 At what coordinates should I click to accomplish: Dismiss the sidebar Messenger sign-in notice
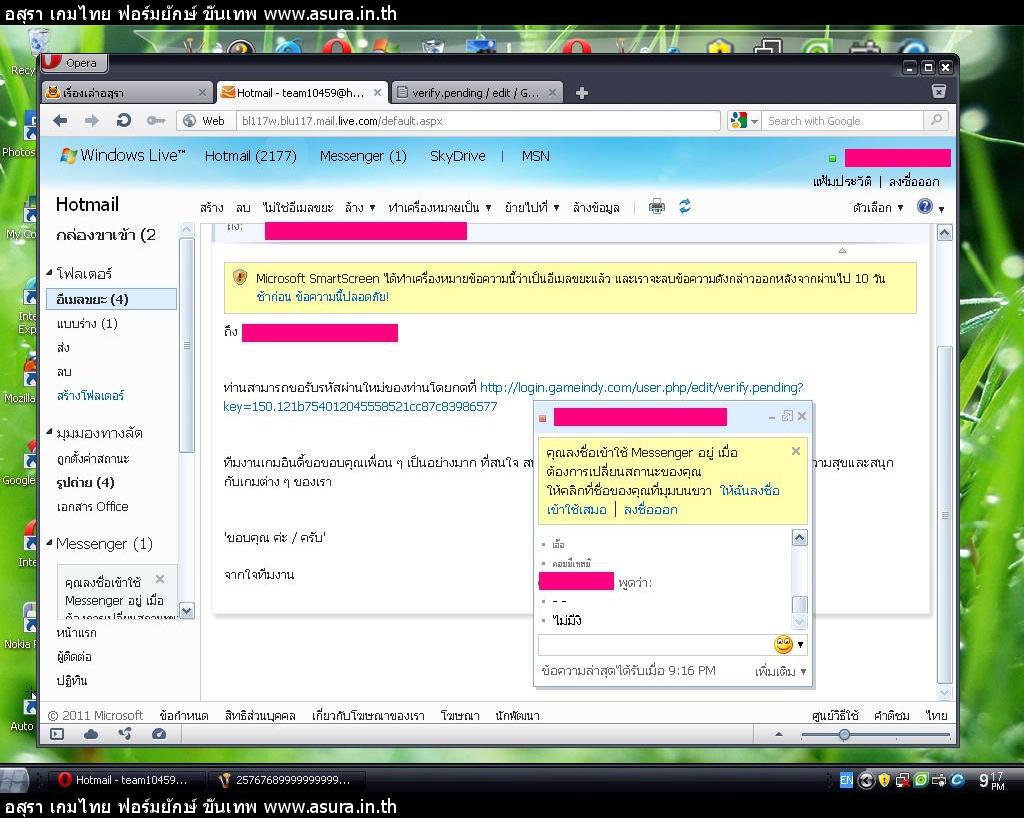160,579
